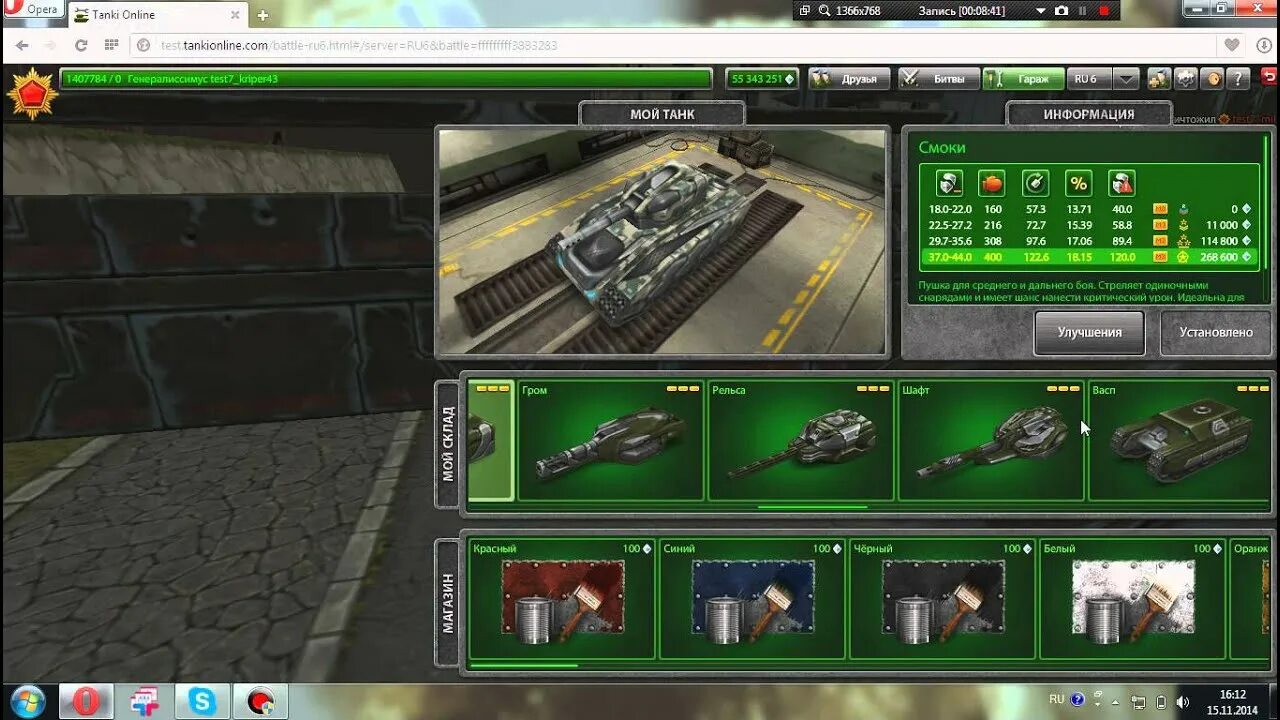The image size is (1280, 720).
Task: Select the Васп hull card
Action: point(1179,440)
